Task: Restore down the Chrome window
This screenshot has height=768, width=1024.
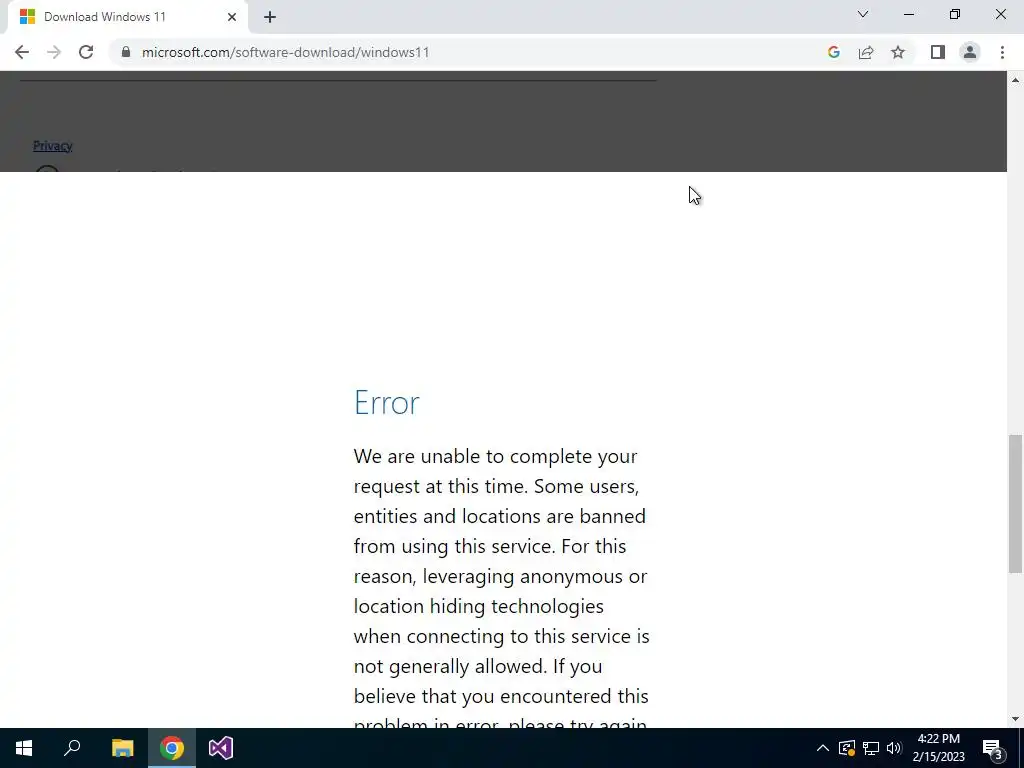Action: [x=955, y=14]
